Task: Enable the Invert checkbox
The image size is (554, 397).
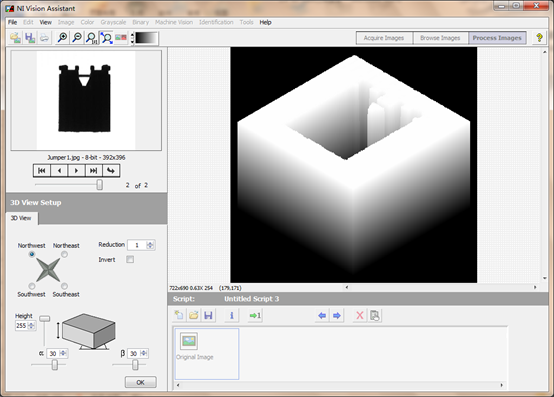Action: (130, 260)
